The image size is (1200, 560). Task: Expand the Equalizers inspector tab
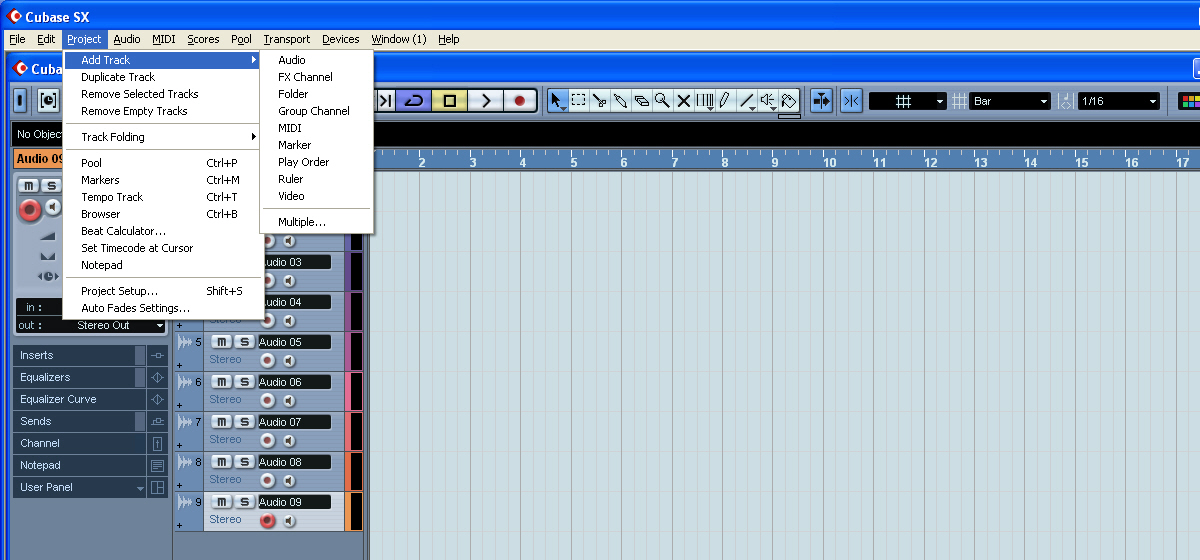pos(79,377)
